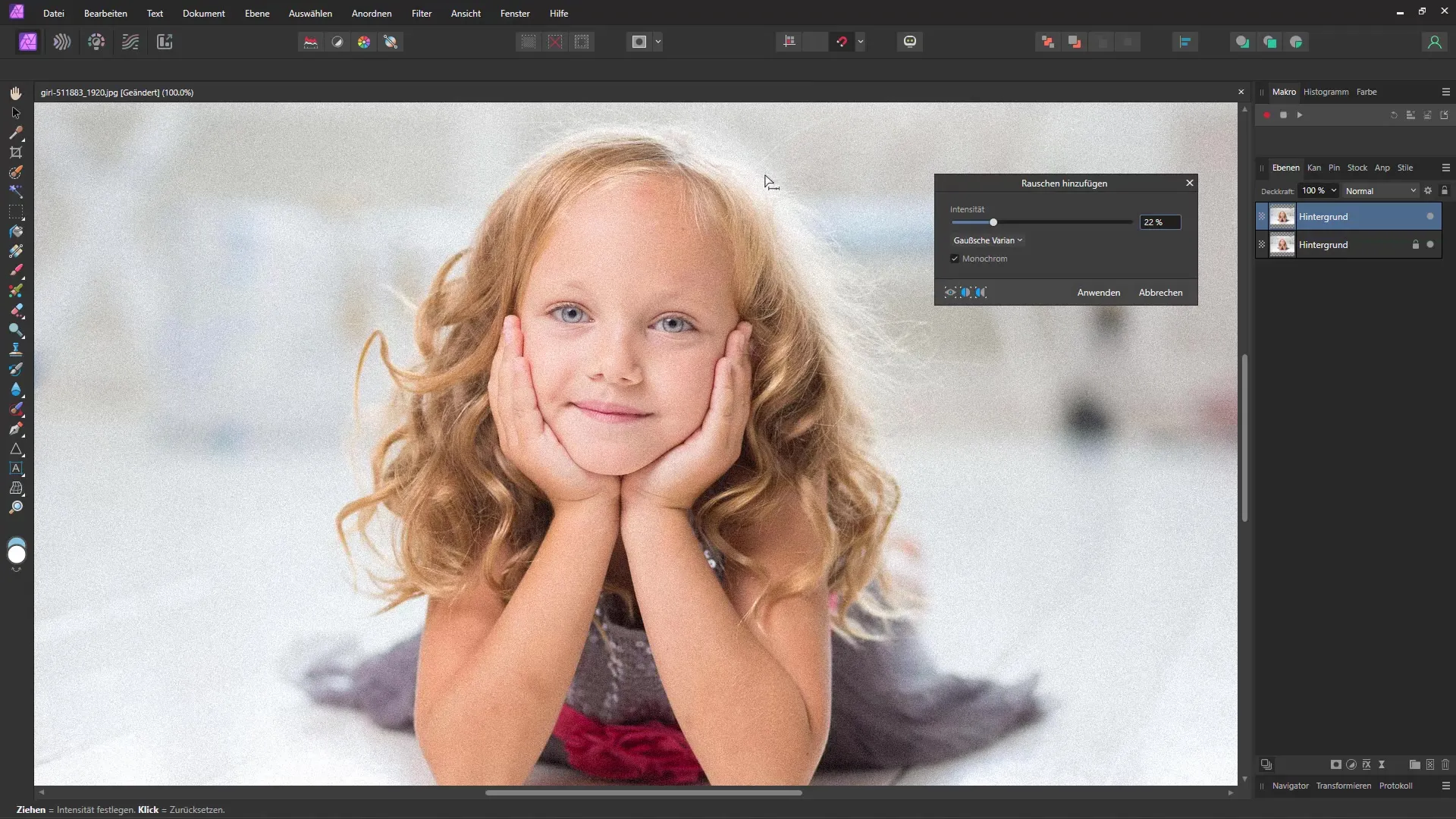Viewport: 1456px width, 819px height.
Task: Open the Gaußsche Varian distribution dropdown
Action: (988, 240)
